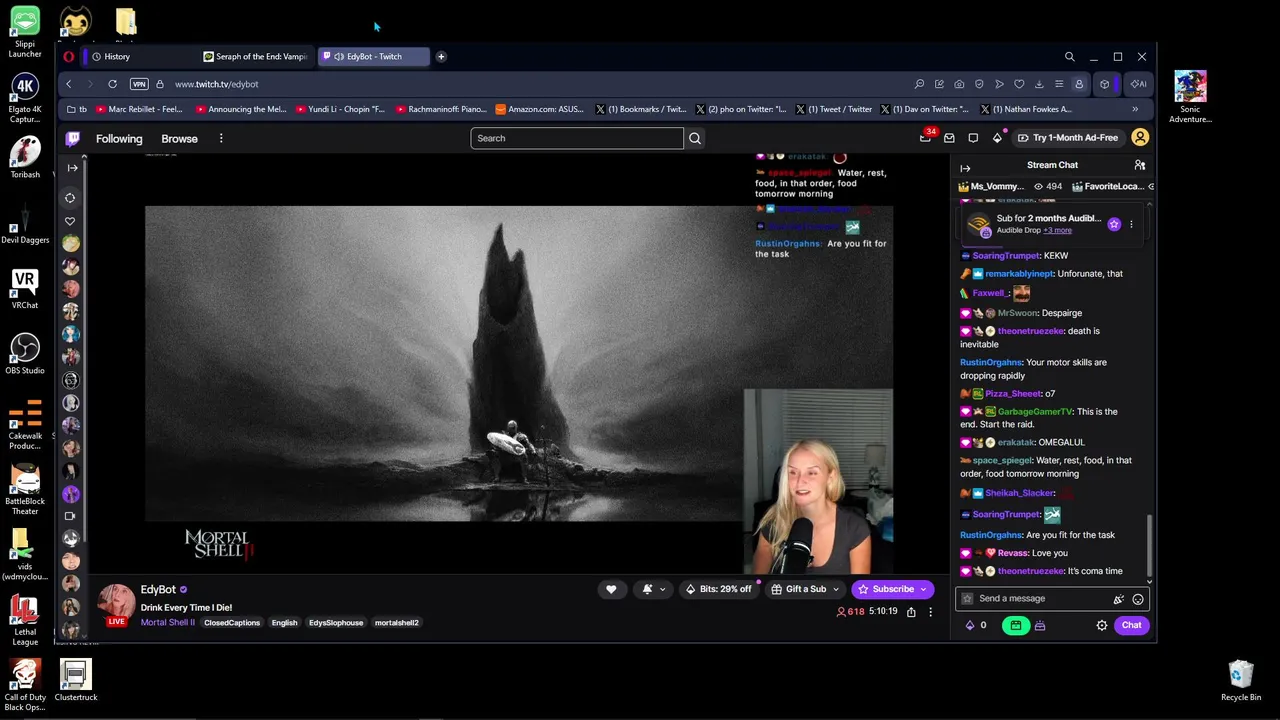
Task: Open the Twitch Whispers speech bubble icon
Action: pos(973,138)
